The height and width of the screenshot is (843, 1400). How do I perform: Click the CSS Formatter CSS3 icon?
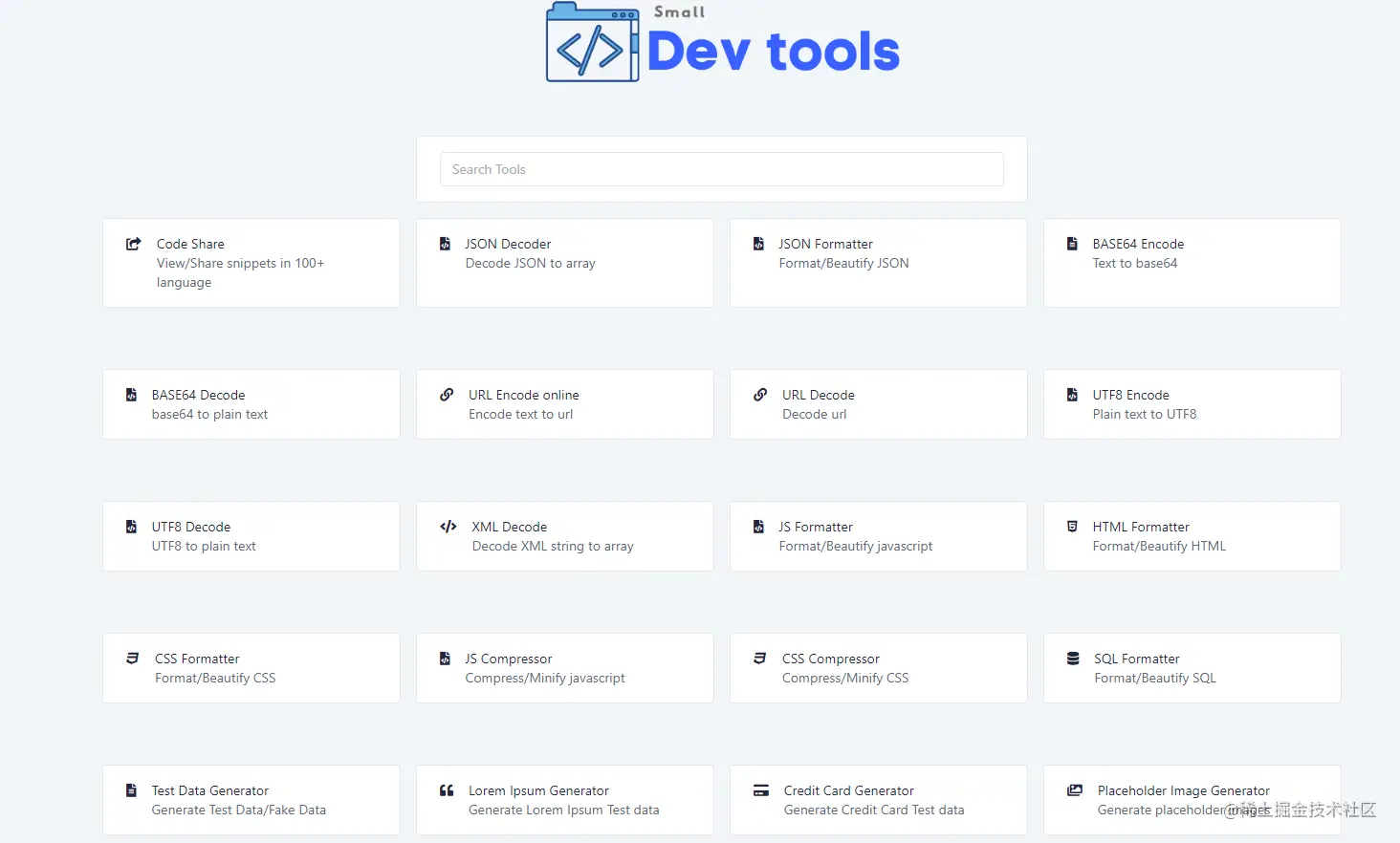click(x=133, y=659)
